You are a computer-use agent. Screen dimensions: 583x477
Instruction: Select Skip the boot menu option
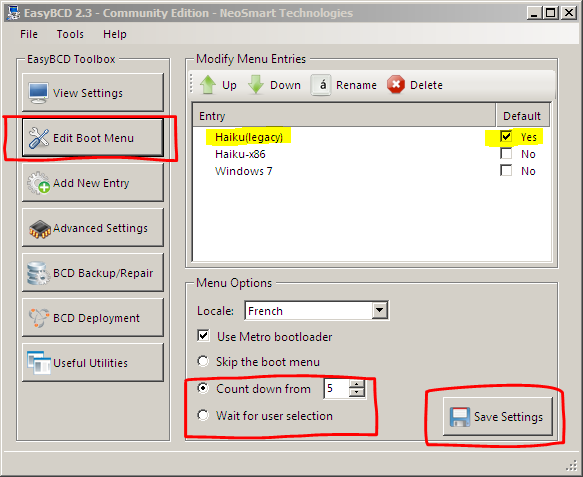pyautogui.click(x=203, y=361)
